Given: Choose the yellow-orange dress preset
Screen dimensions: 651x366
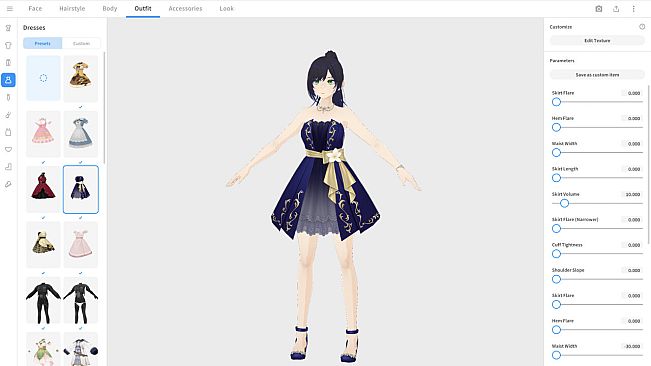Looking at the screenshot, I should point(81,78).
